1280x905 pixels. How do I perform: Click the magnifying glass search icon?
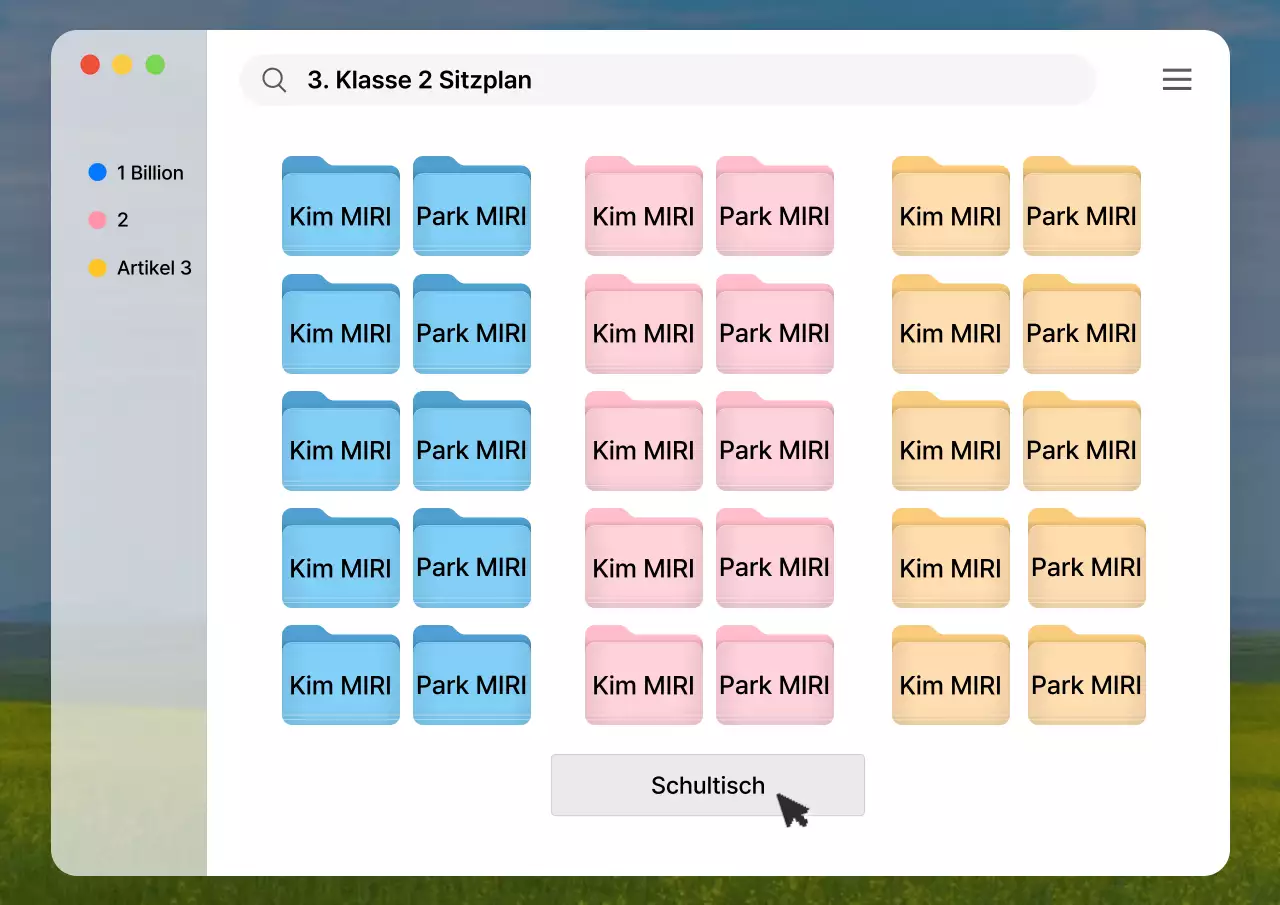point(274,80)
